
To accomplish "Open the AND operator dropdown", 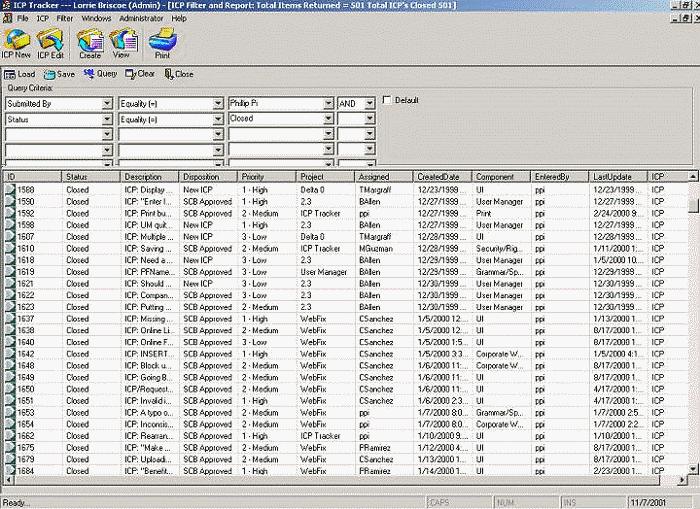I will click(369, 103).
